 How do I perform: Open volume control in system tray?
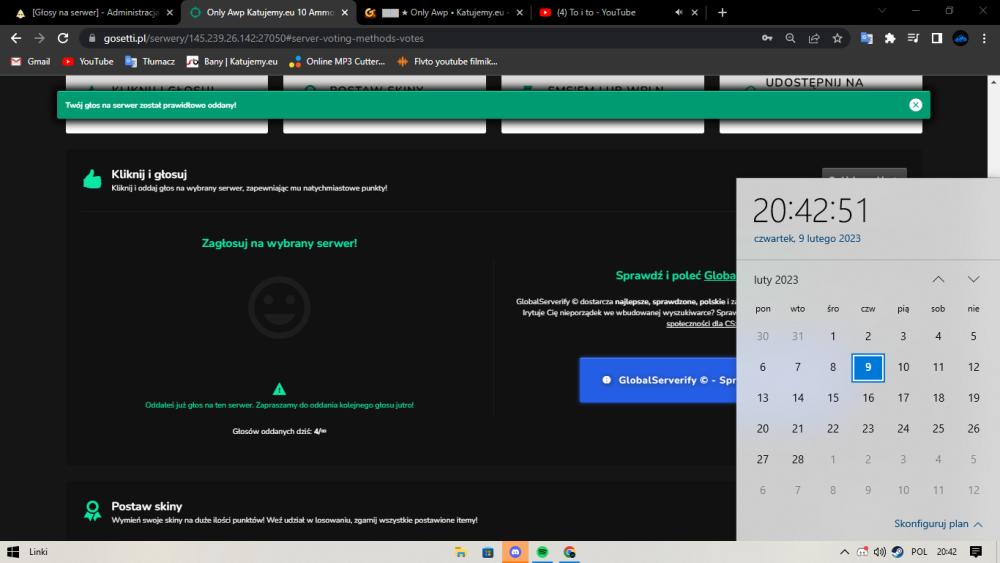pyautogui.click(x=879, y=552)
